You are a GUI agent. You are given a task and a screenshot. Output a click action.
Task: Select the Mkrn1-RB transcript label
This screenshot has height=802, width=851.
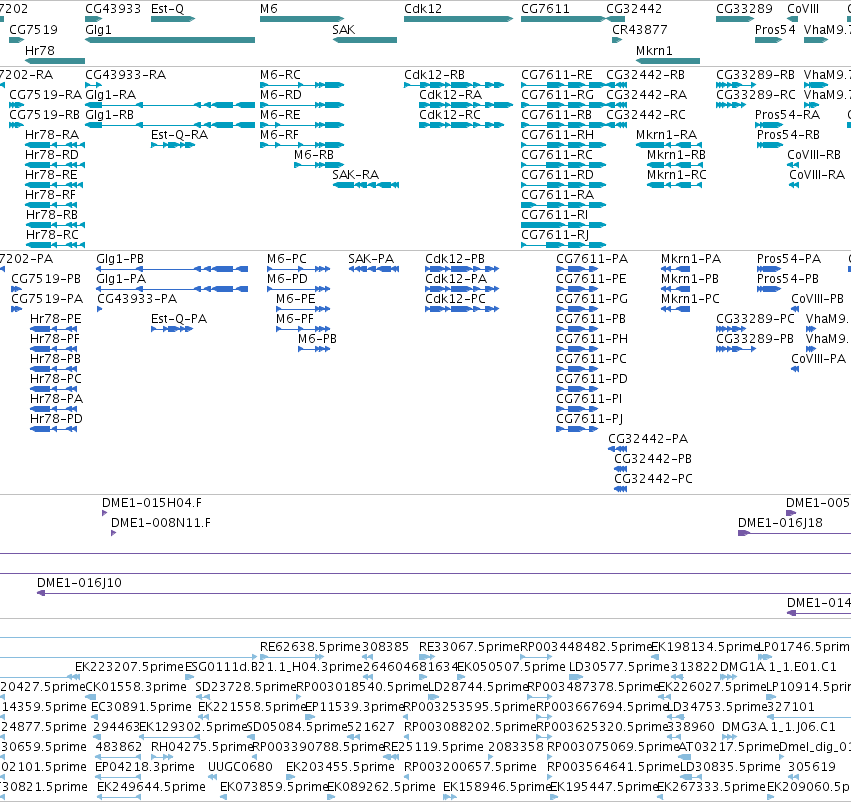676,155
